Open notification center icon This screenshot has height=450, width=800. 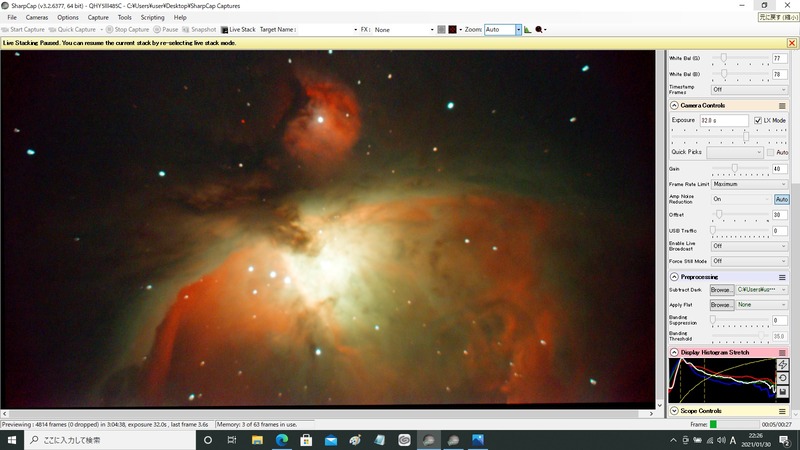click(x=784, y=440)
